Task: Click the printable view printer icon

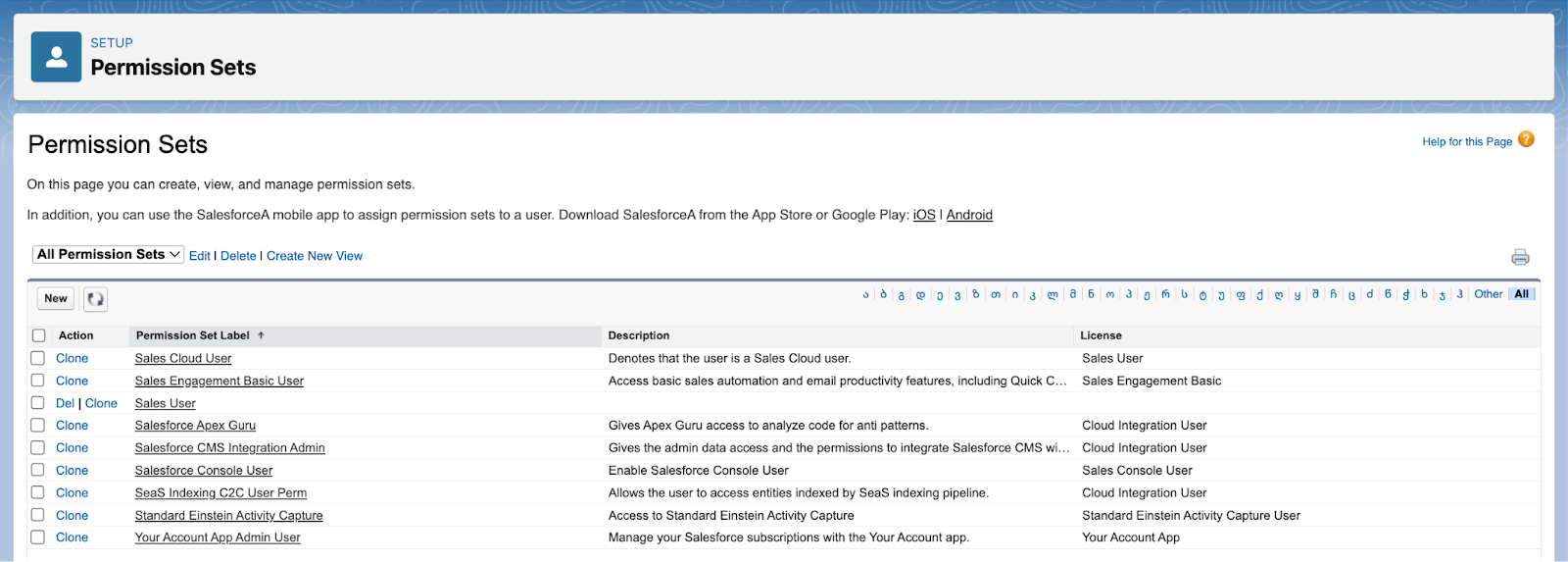Action: click(x=1520, y=257)
